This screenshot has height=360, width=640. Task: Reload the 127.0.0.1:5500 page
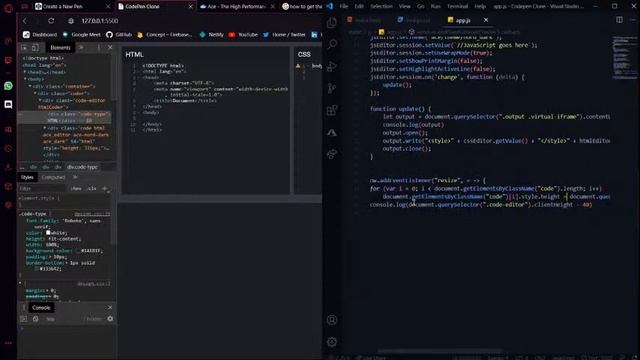(x=51, y=21)
